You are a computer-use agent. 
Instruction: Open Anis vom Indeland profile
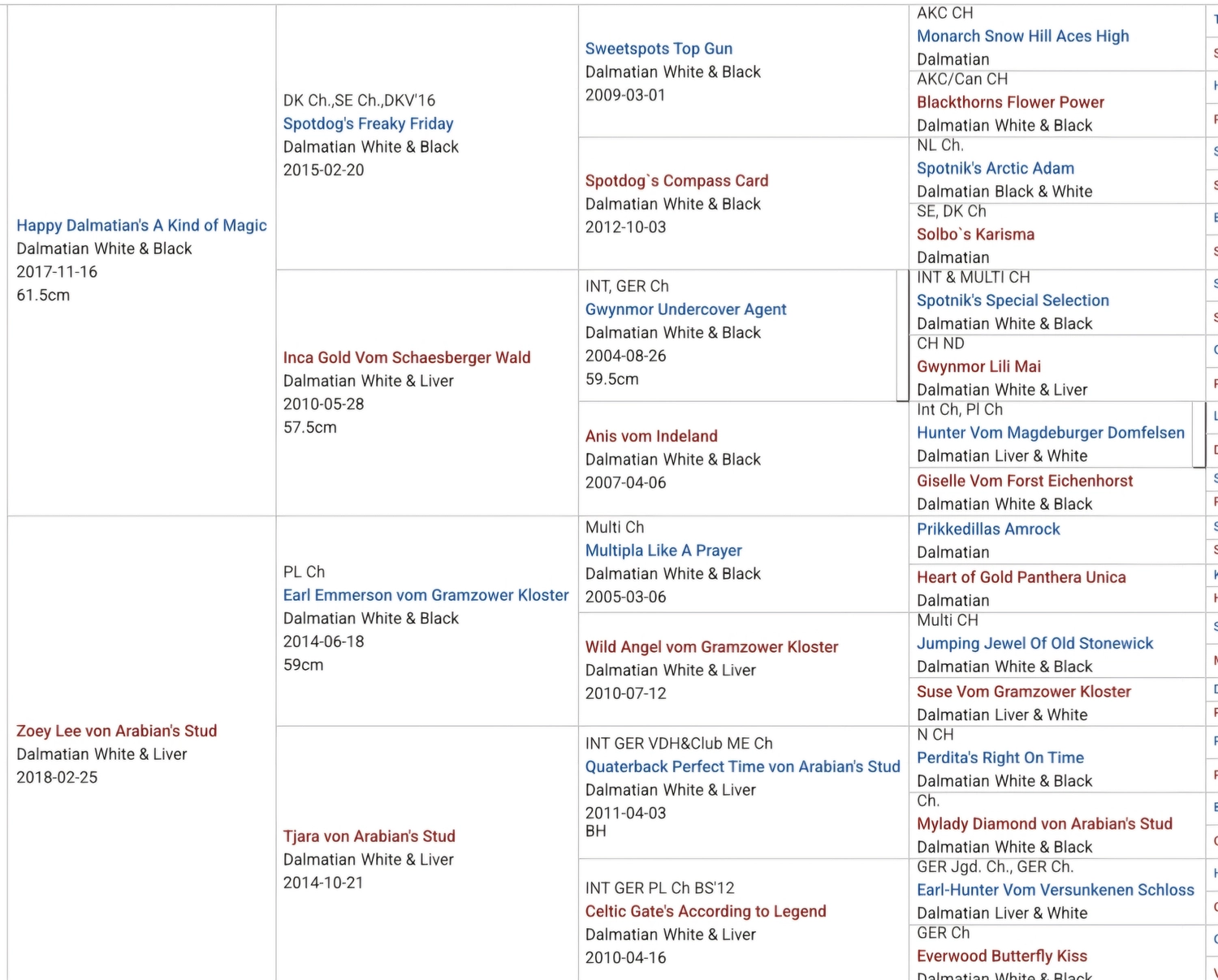click(651, 436)
